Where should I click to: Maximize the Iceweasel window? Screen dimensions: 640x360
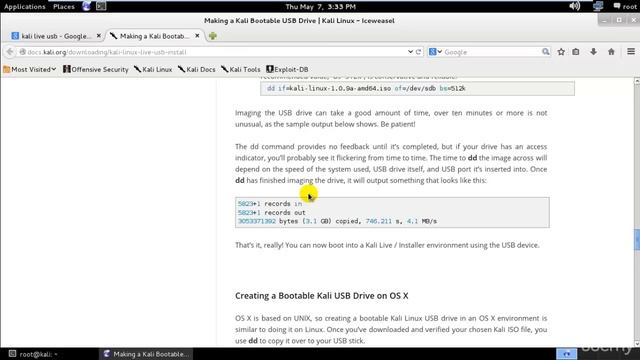coord(619,20)
